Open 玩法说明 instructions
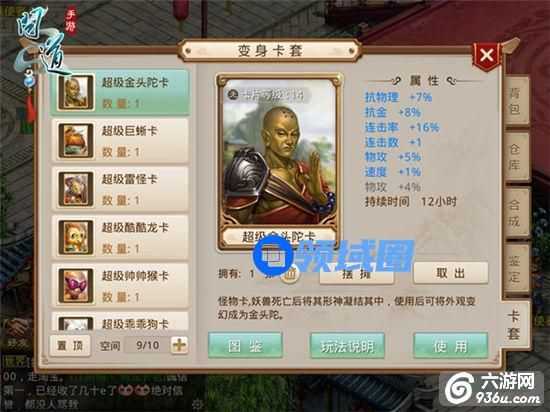Screen dimensions: 550x412 tap(347, 346)
